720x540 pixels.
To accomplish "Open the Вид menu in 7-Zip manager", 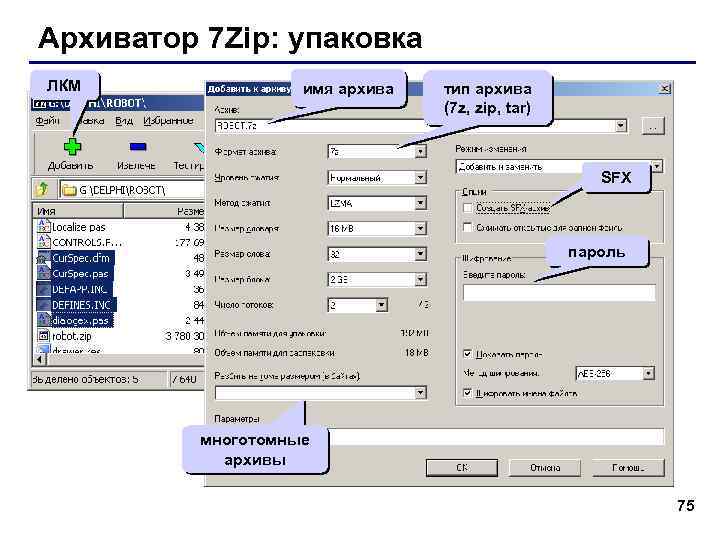I will tap(124, 121).
